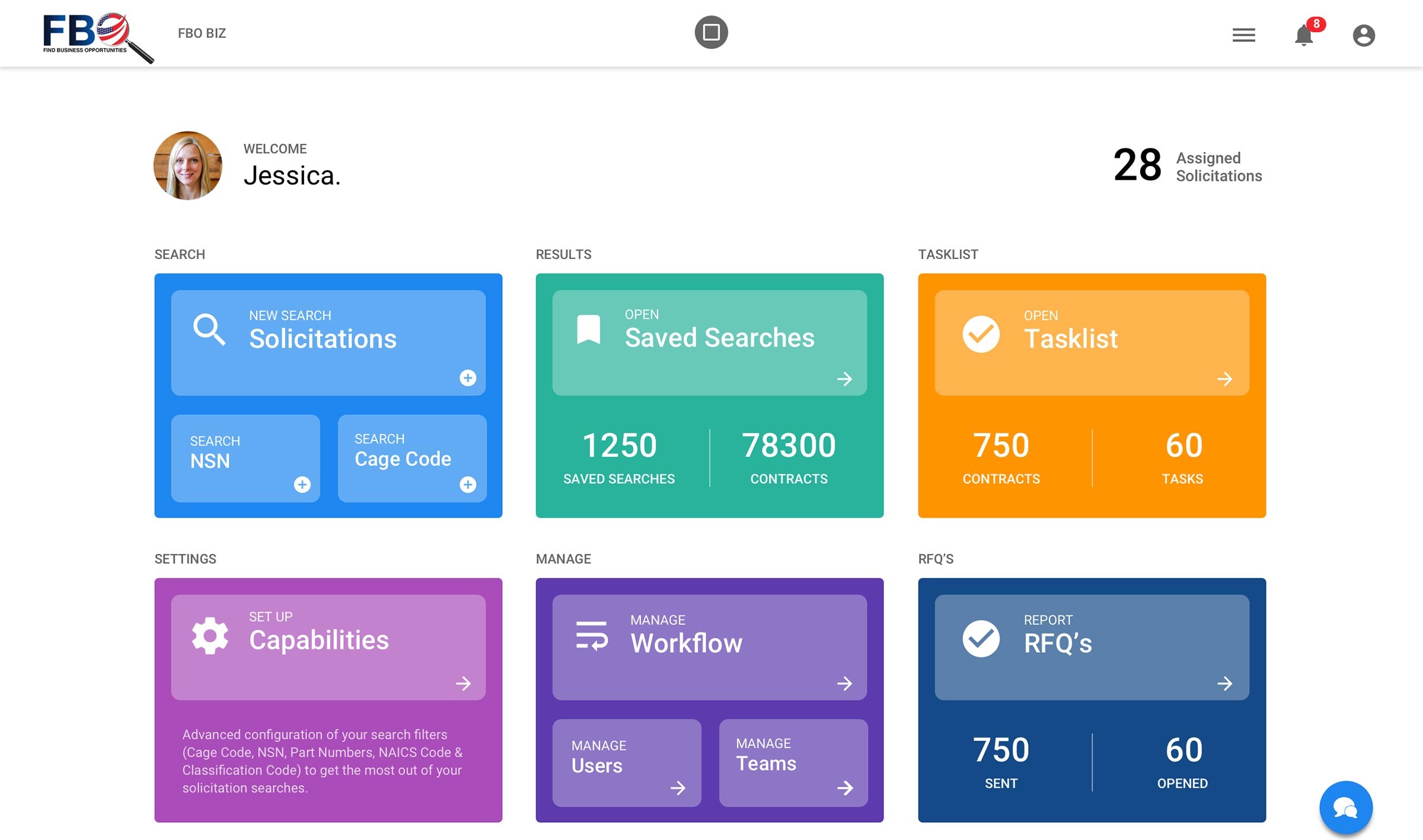Open the Report RFQ's card

pyautogui.click(x=1092, y=647)
